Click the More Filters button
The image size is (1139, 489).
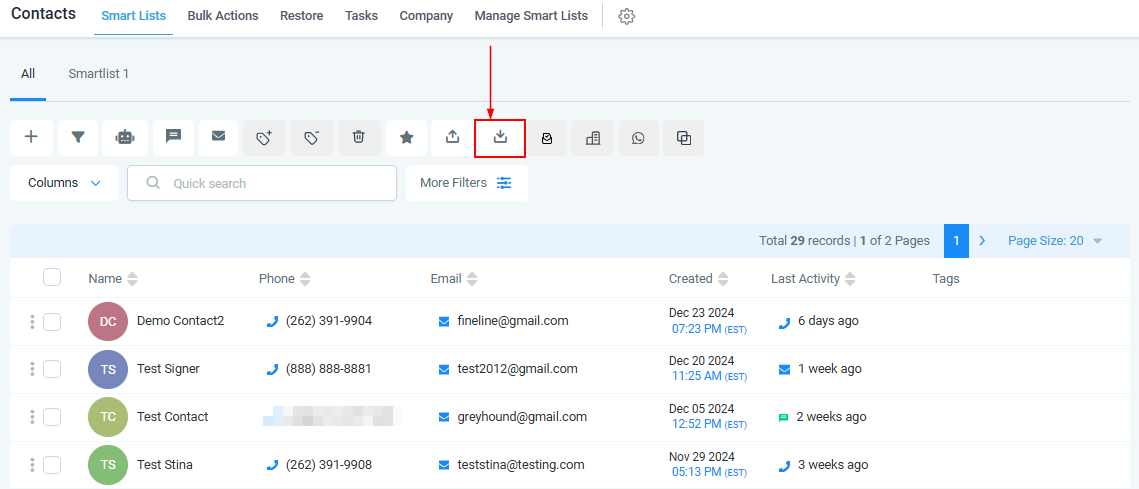(466, 183)
